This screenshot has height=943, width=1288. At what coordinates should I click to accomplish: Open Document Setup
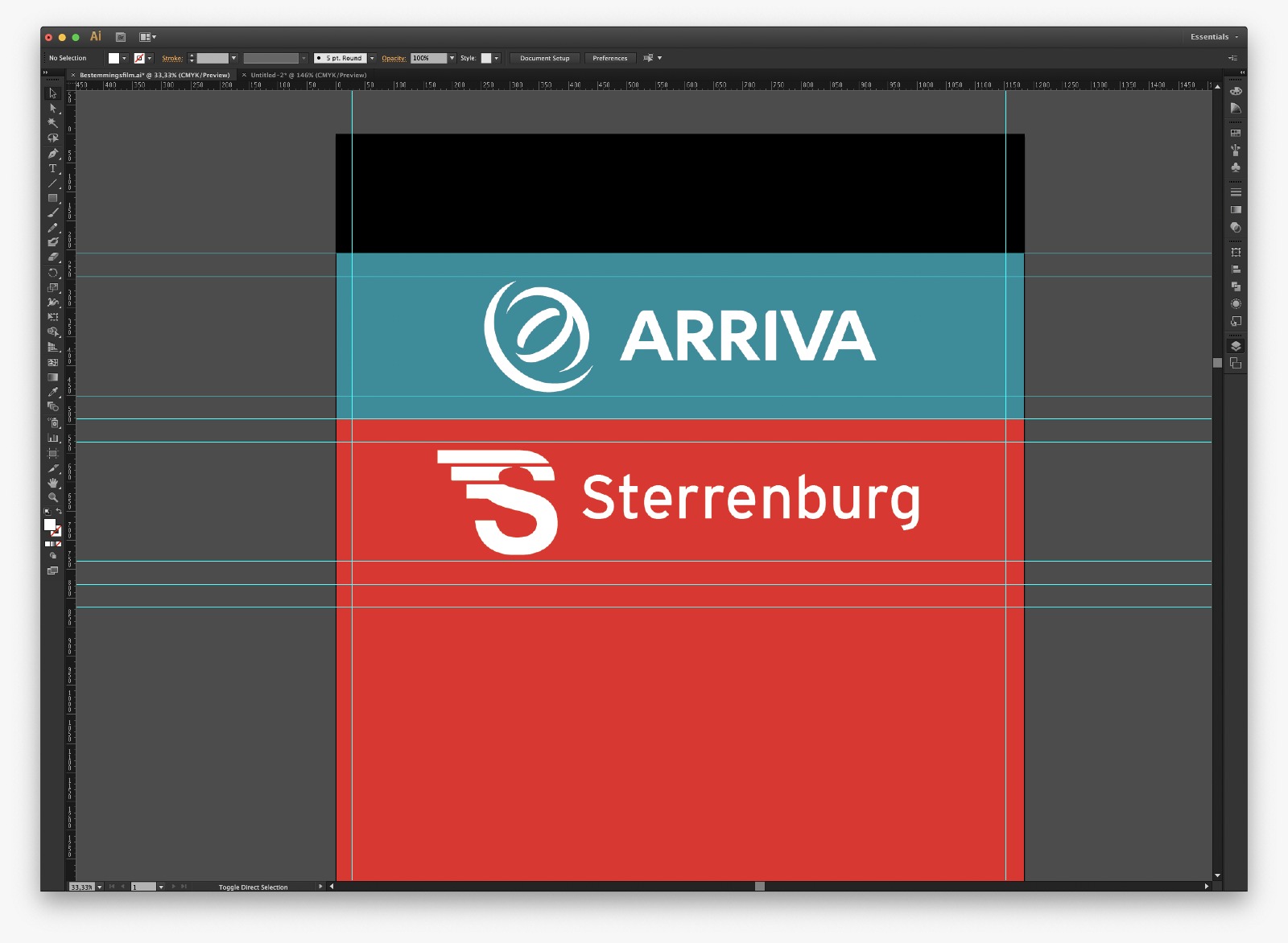(545, 58)
